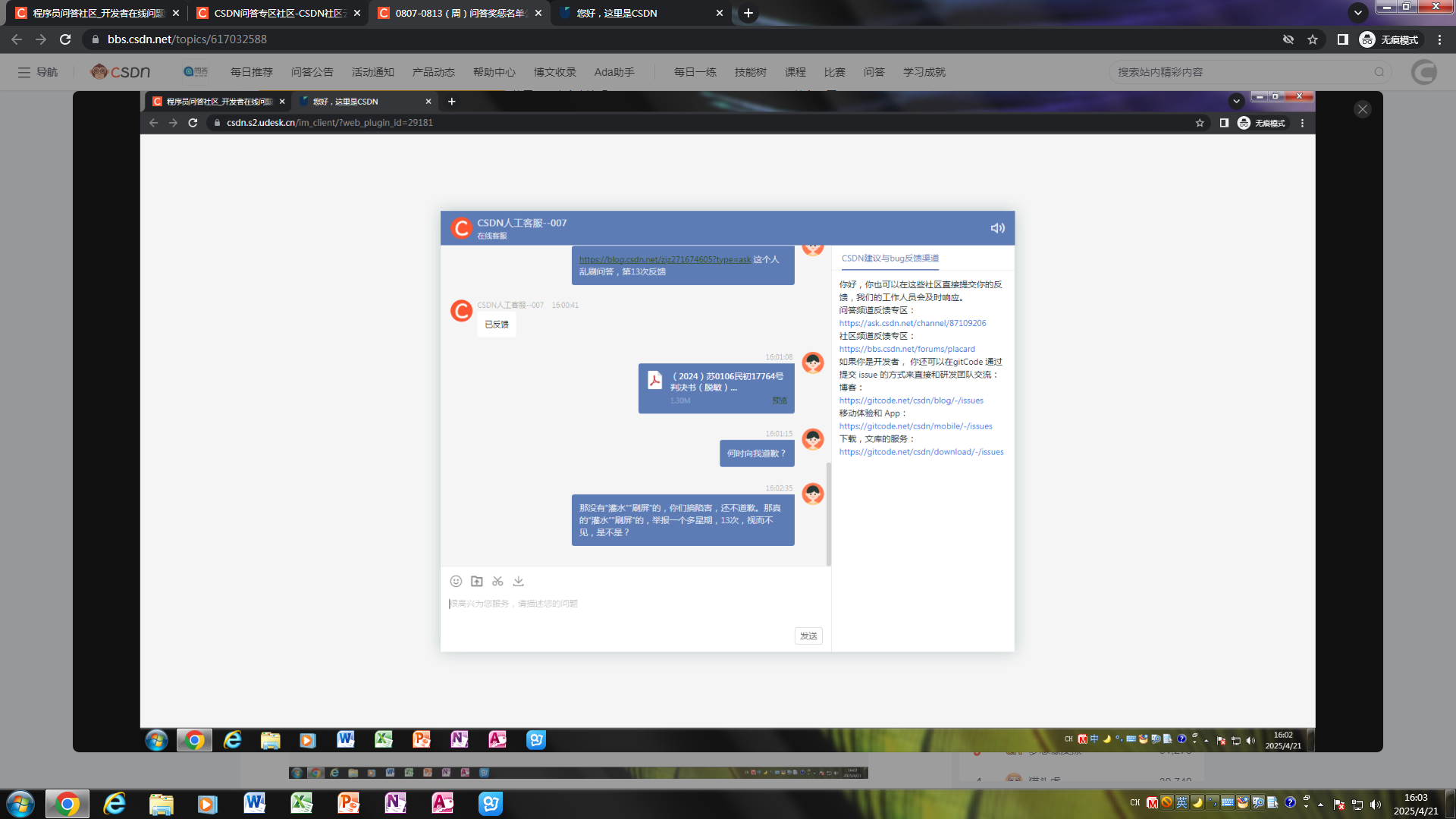Close the CSDN问答专区社区 tab
Viewport: 1456px width, 819px height.
tap(357, 13)
